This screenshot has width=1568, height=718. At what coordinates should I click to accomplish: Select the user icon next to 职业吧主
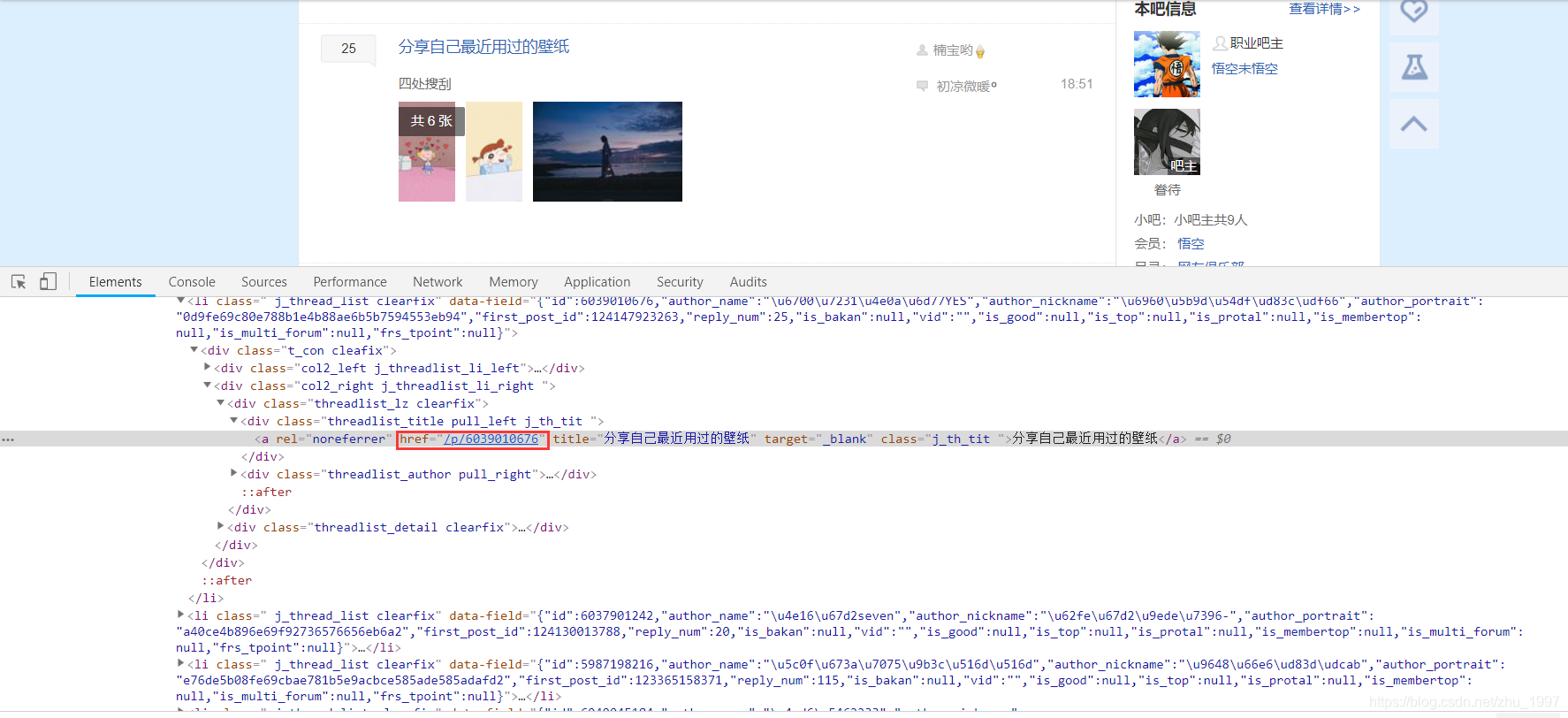pos(1220,43)
